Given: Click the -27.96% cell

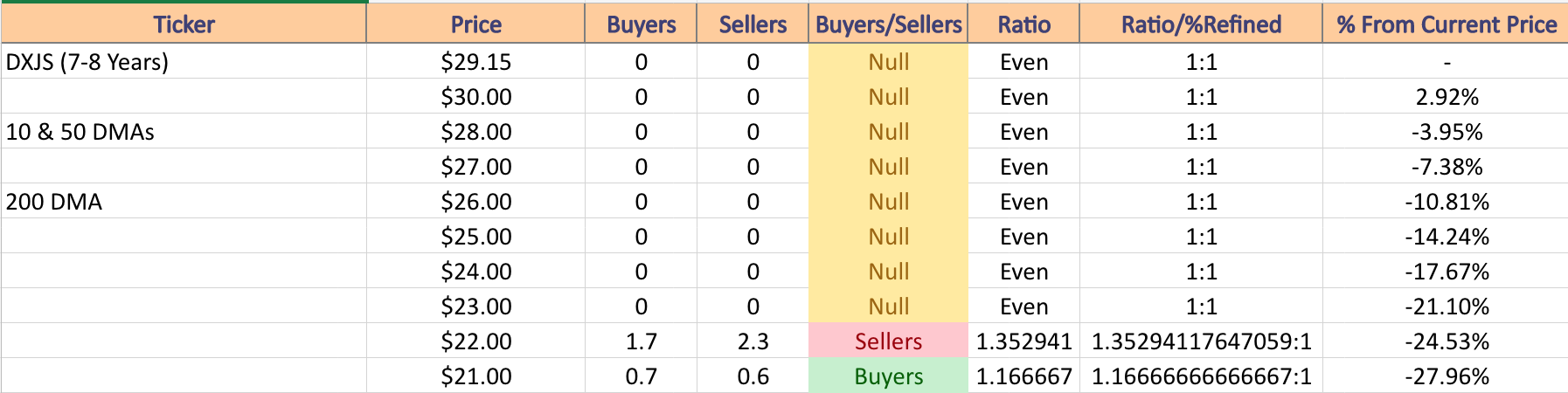Looking at the screenshot, I should point(1447,376).
